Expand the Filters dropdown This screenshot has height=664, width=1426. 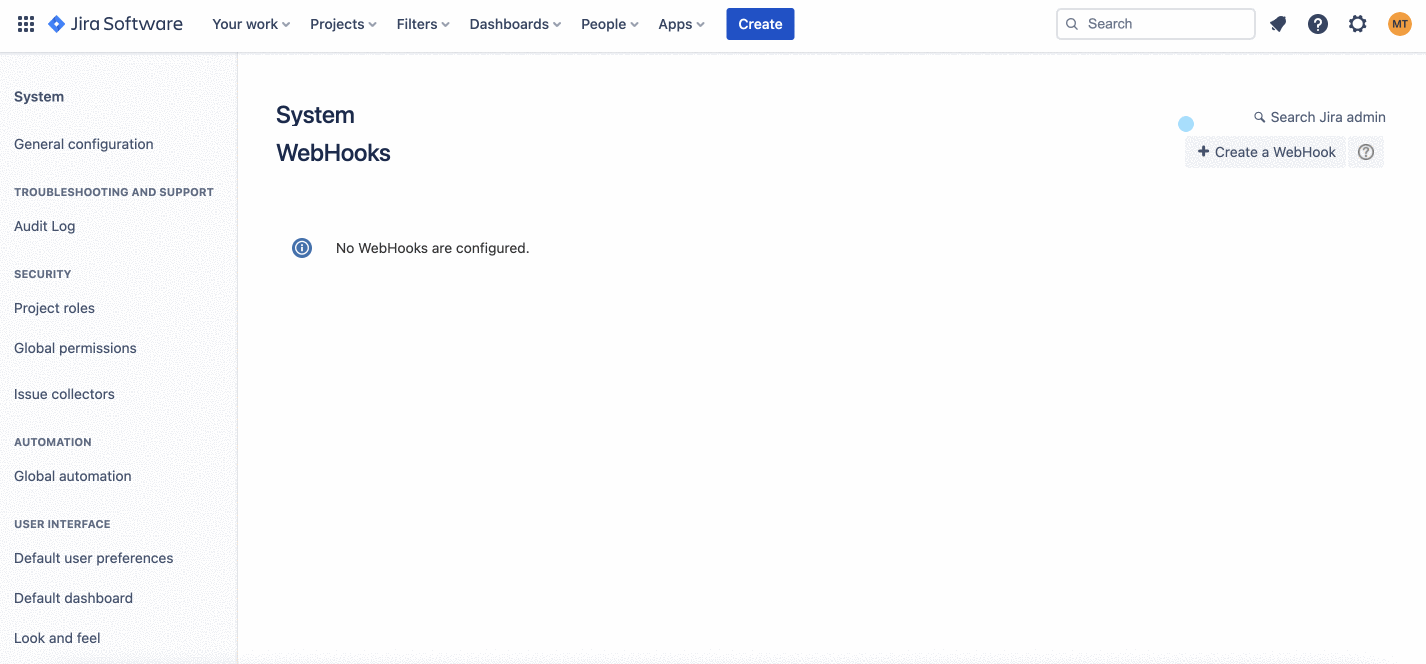[423, 24]
